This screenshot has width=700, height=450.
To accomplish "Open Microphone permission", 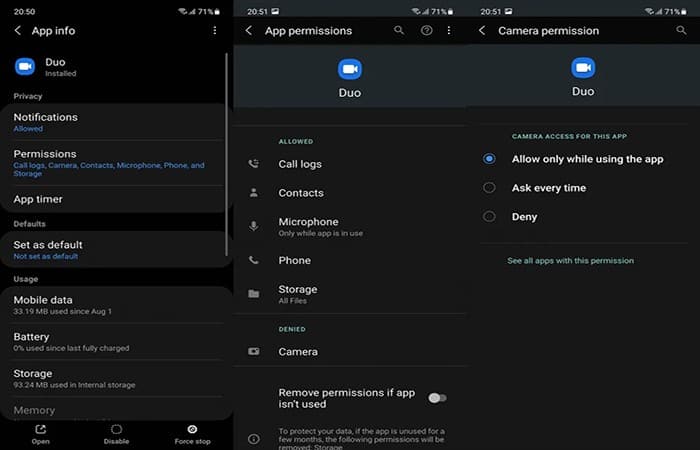I will (x=350, y=226).
